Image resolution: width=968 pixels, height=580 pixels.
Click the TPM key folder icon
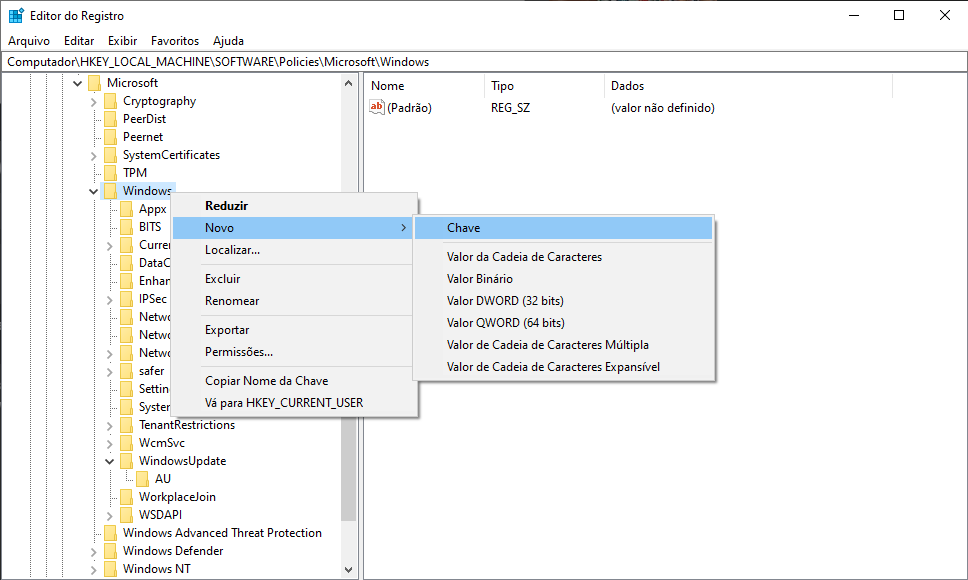click(x=110, y=173)
